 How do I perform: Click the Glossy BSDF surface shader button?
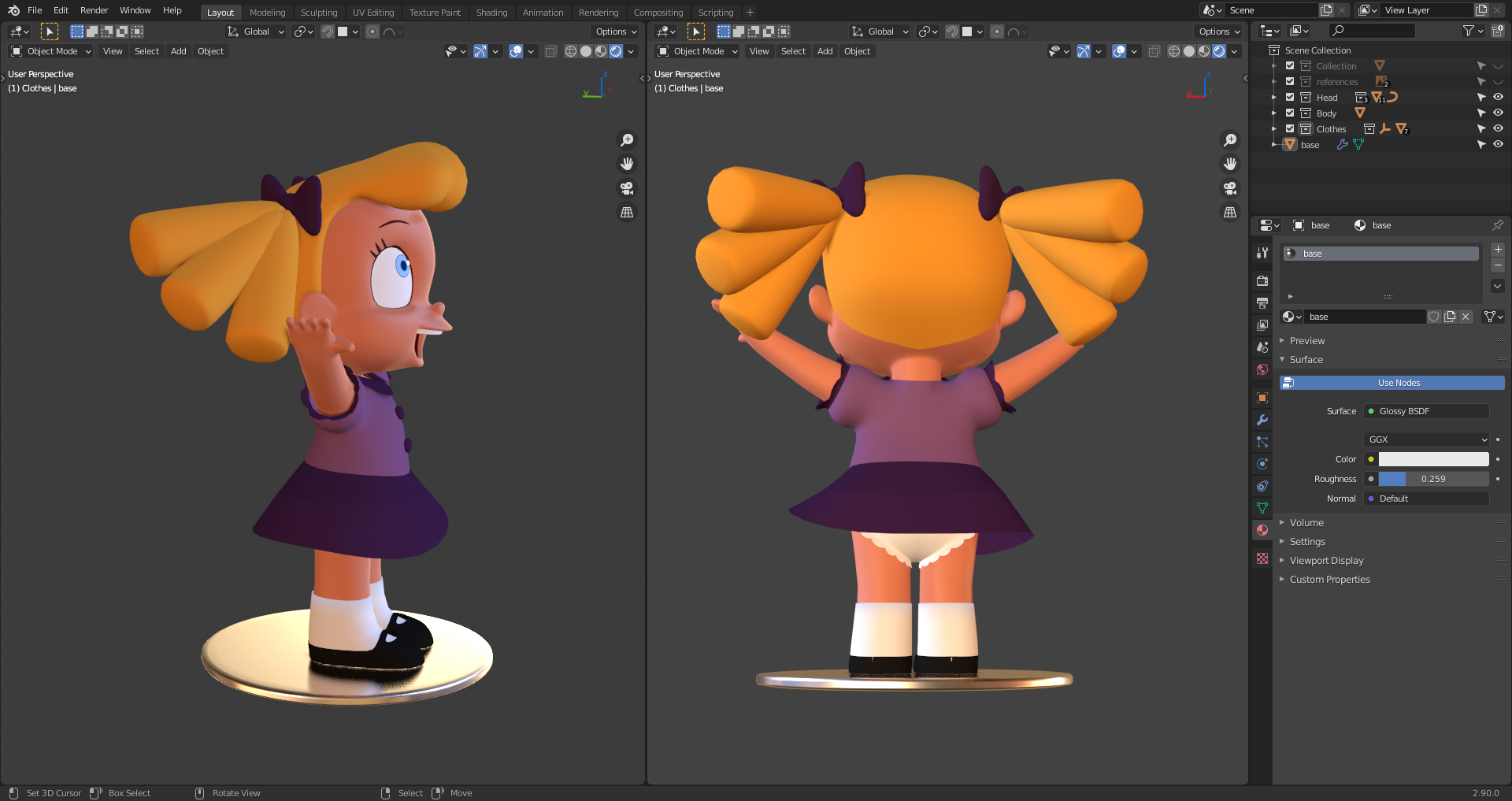[x=1426, y=411]
